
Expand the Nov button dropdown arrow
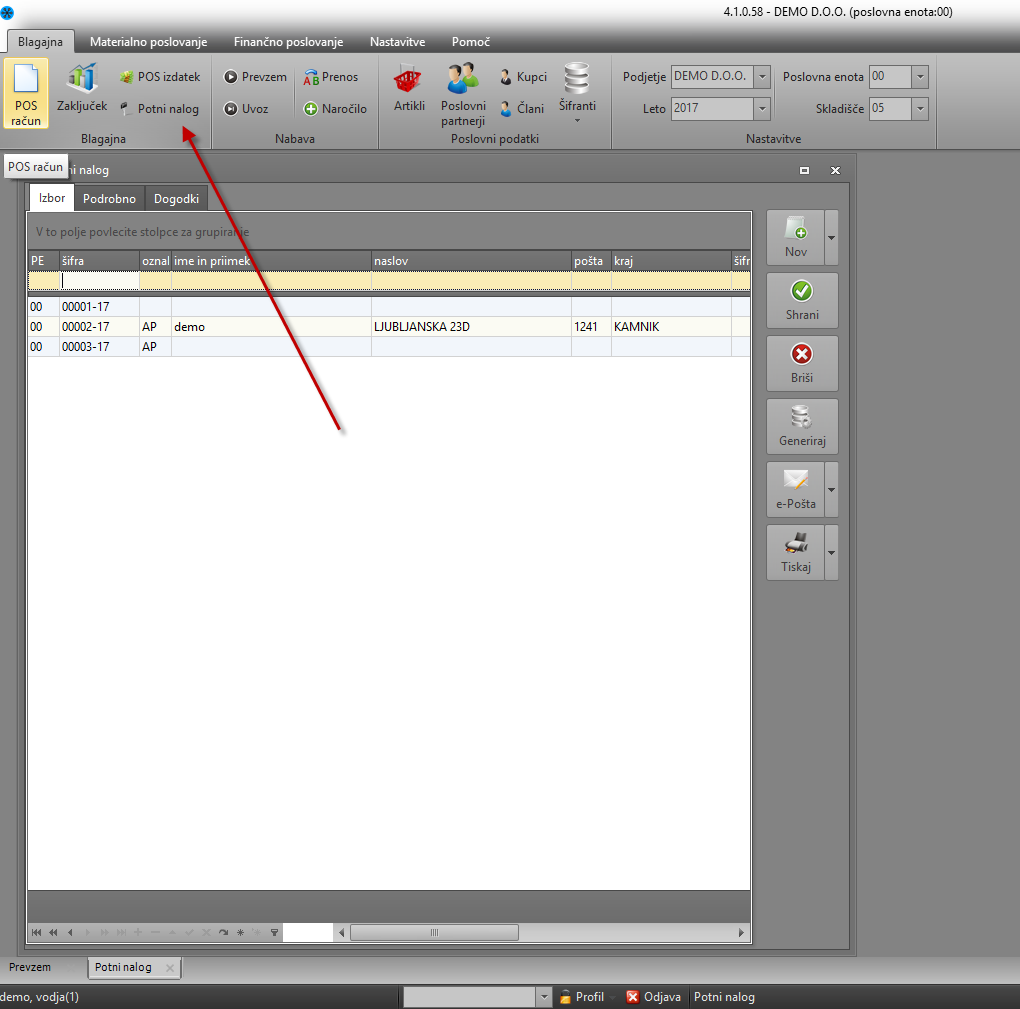[x=831, y=237]
